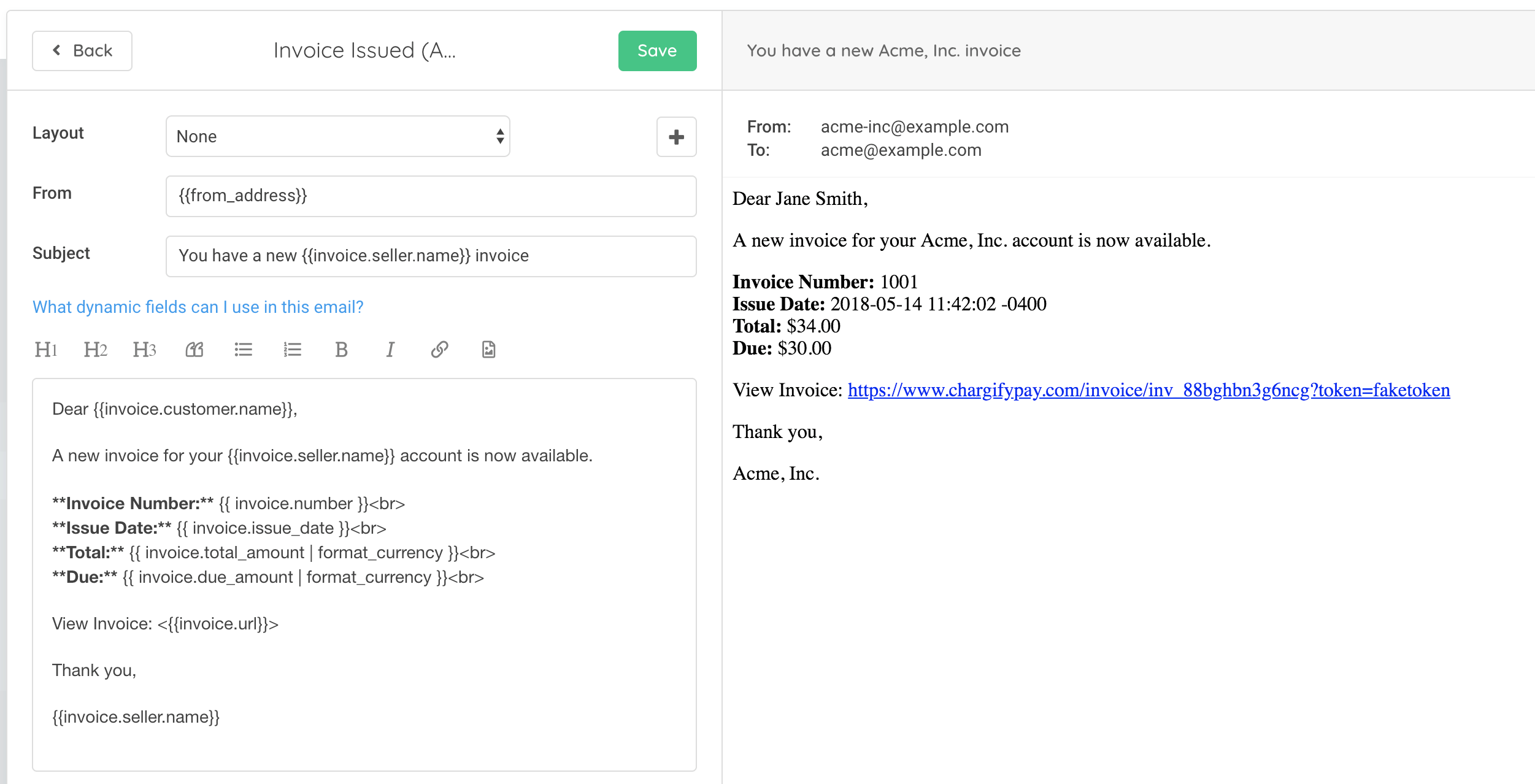
Task: Click 'A new invoice for your Acme, Inc.' in preview
Action: 972,240
